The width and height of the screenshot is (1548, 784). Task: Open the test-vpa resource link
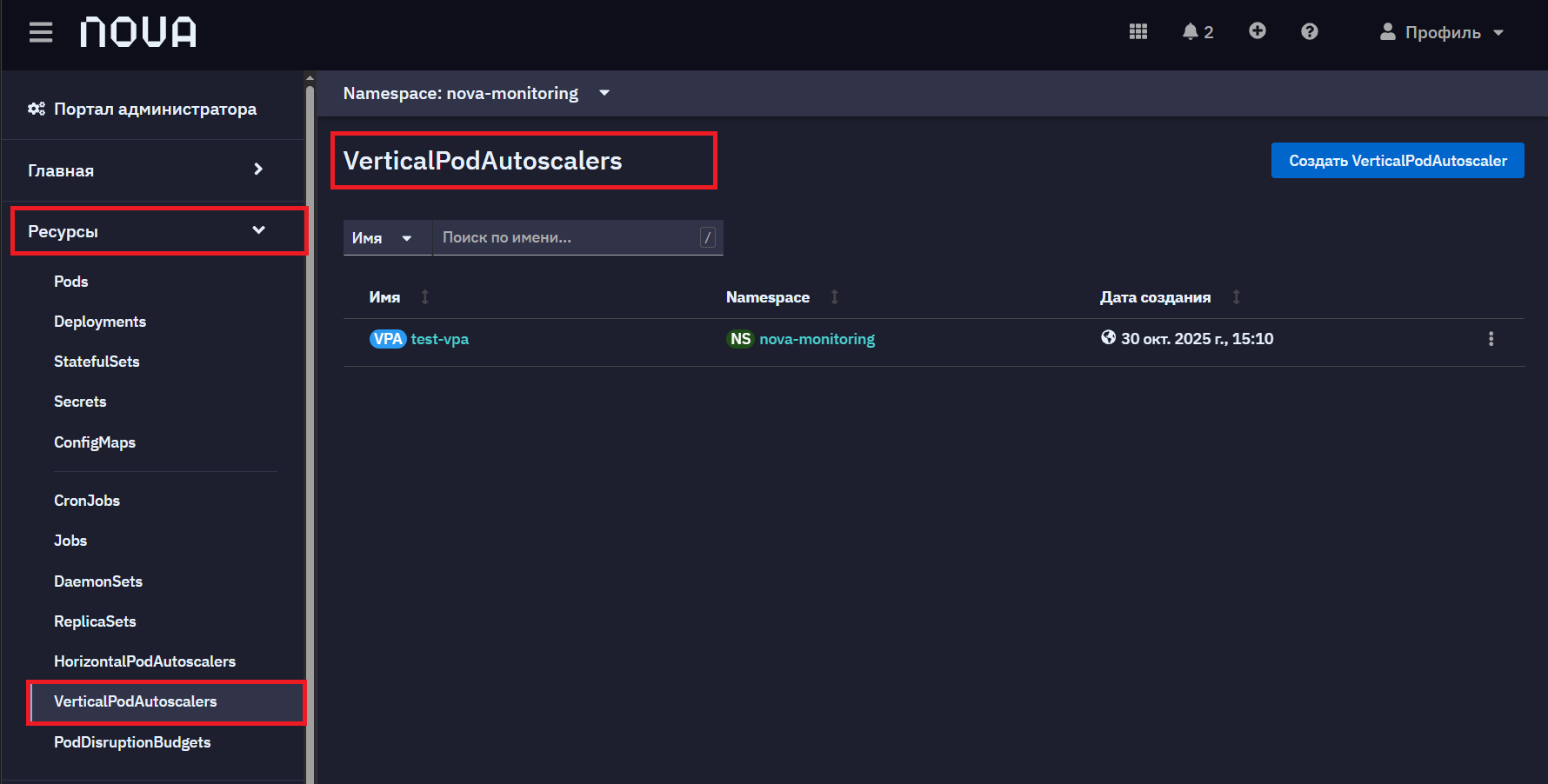(439, 339)
